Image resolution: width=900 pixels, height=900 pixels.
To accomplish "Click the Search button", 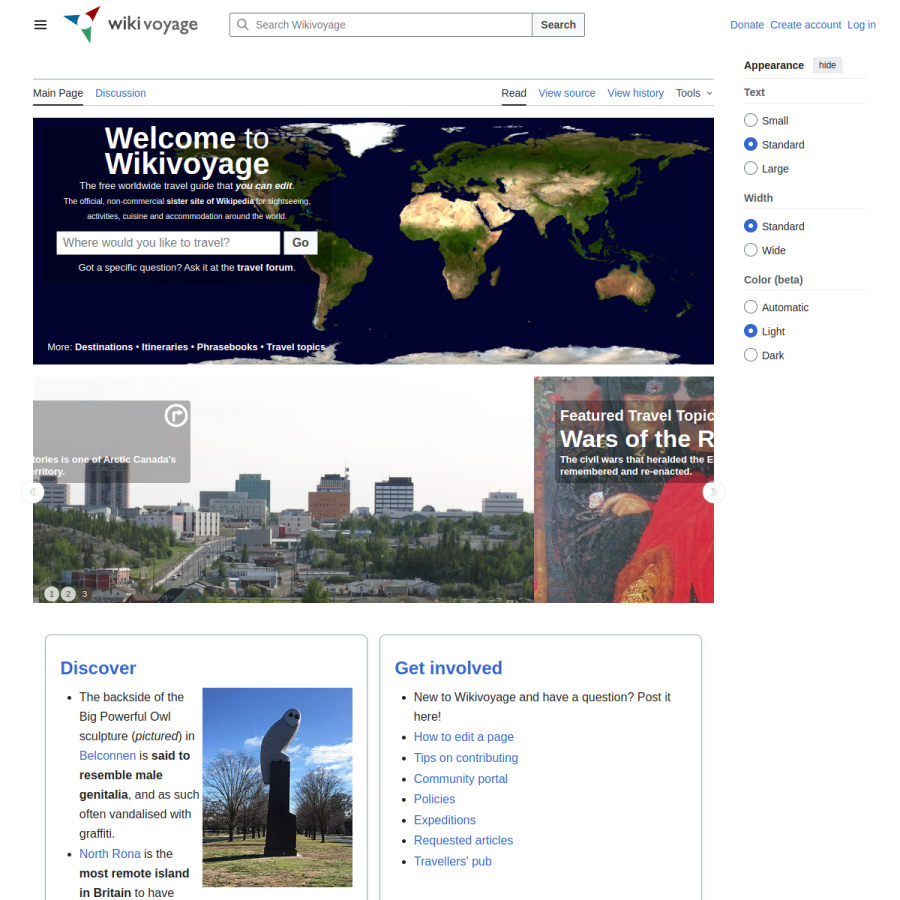I will click(x=558, y=25).
